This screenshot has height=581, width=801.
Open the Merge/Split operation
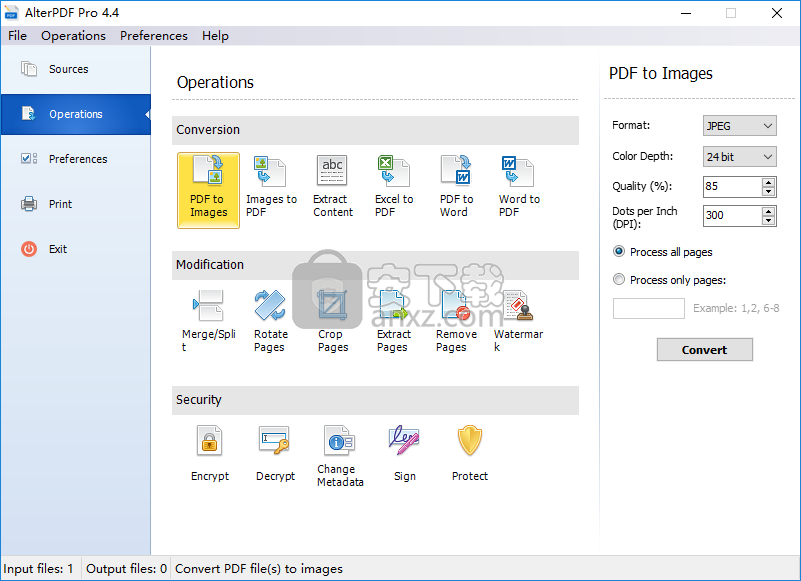point(208,321)
